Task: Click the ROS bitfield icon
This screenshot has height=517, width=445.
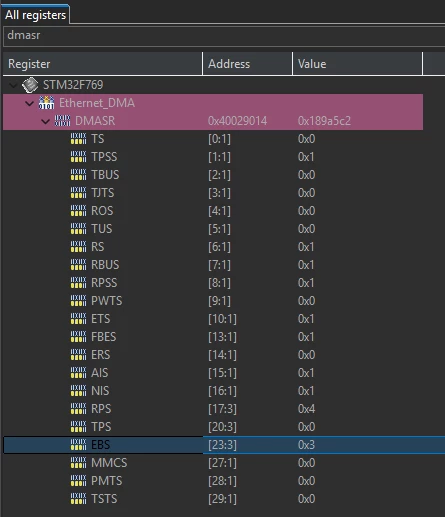Action: [78, 211]
